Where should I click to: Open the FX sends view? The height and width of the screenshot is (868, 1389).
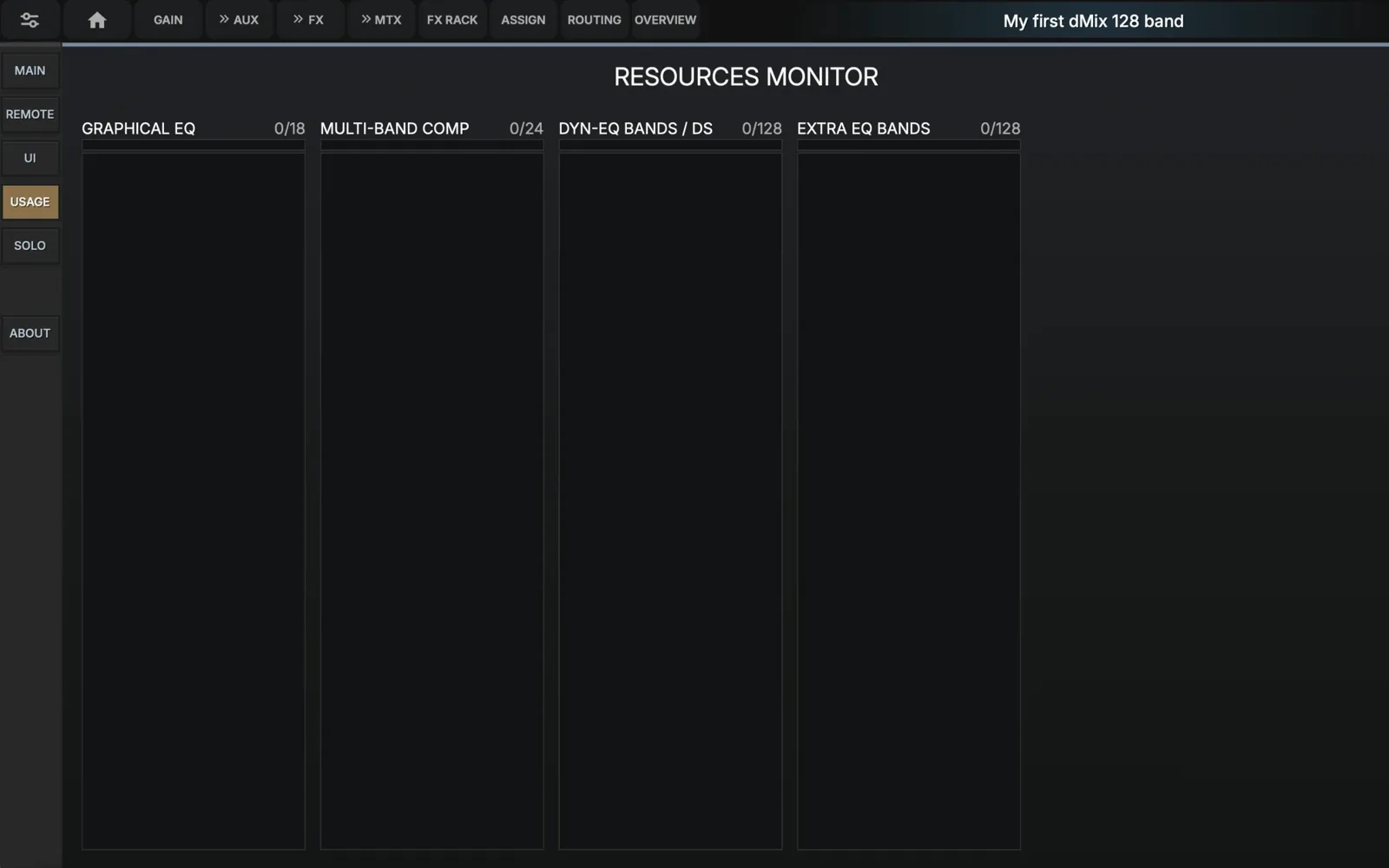click(x=310, y=20)
